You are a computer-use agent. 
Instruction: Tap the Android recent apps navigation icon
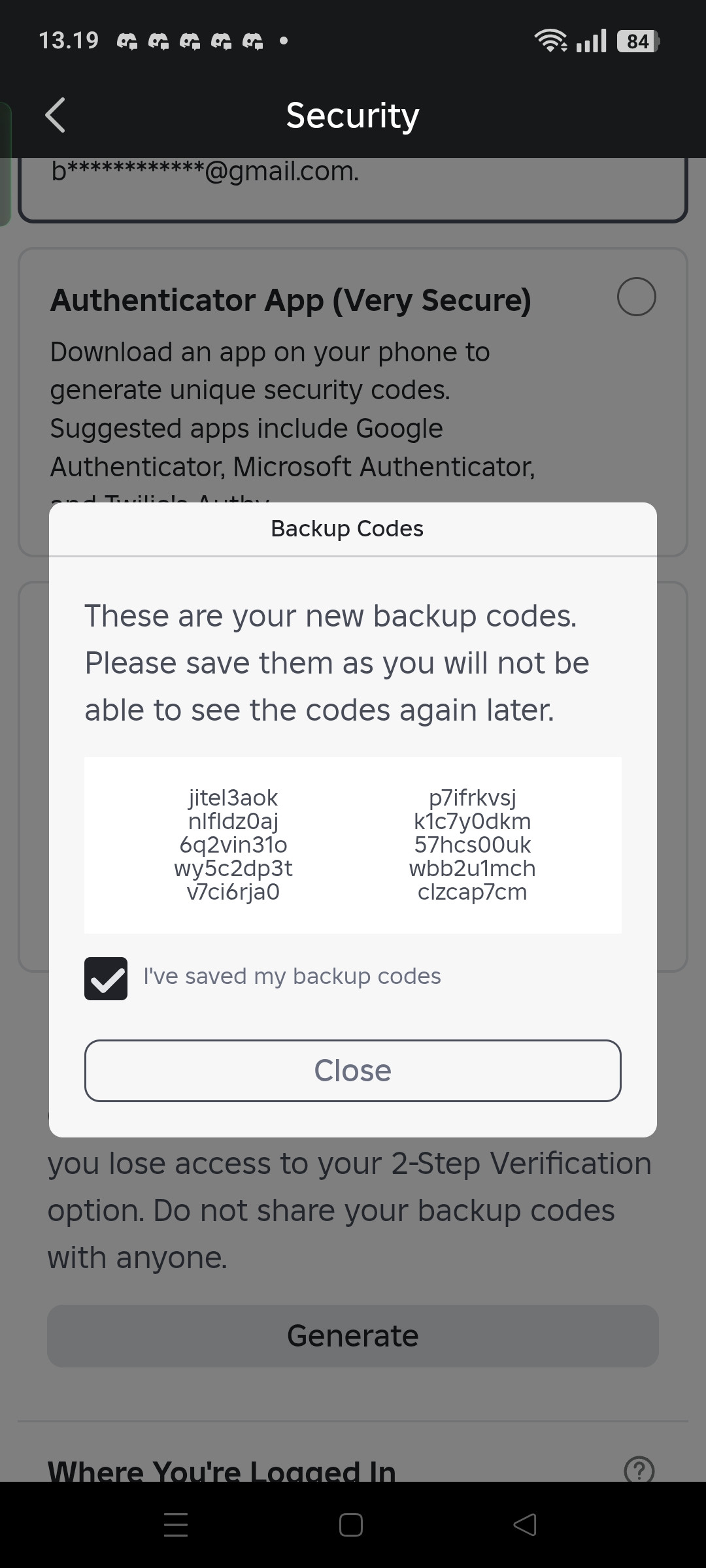coord(176,1524)
